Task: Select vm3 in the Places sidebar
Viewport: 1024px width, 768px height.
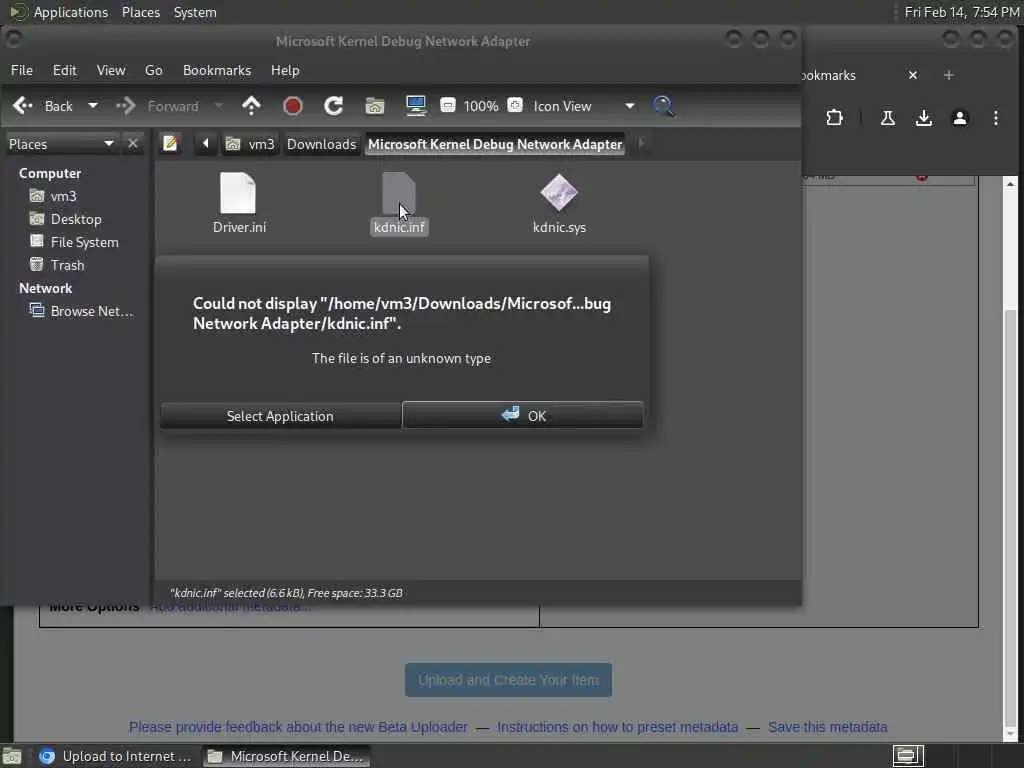Action: point(63,196)
